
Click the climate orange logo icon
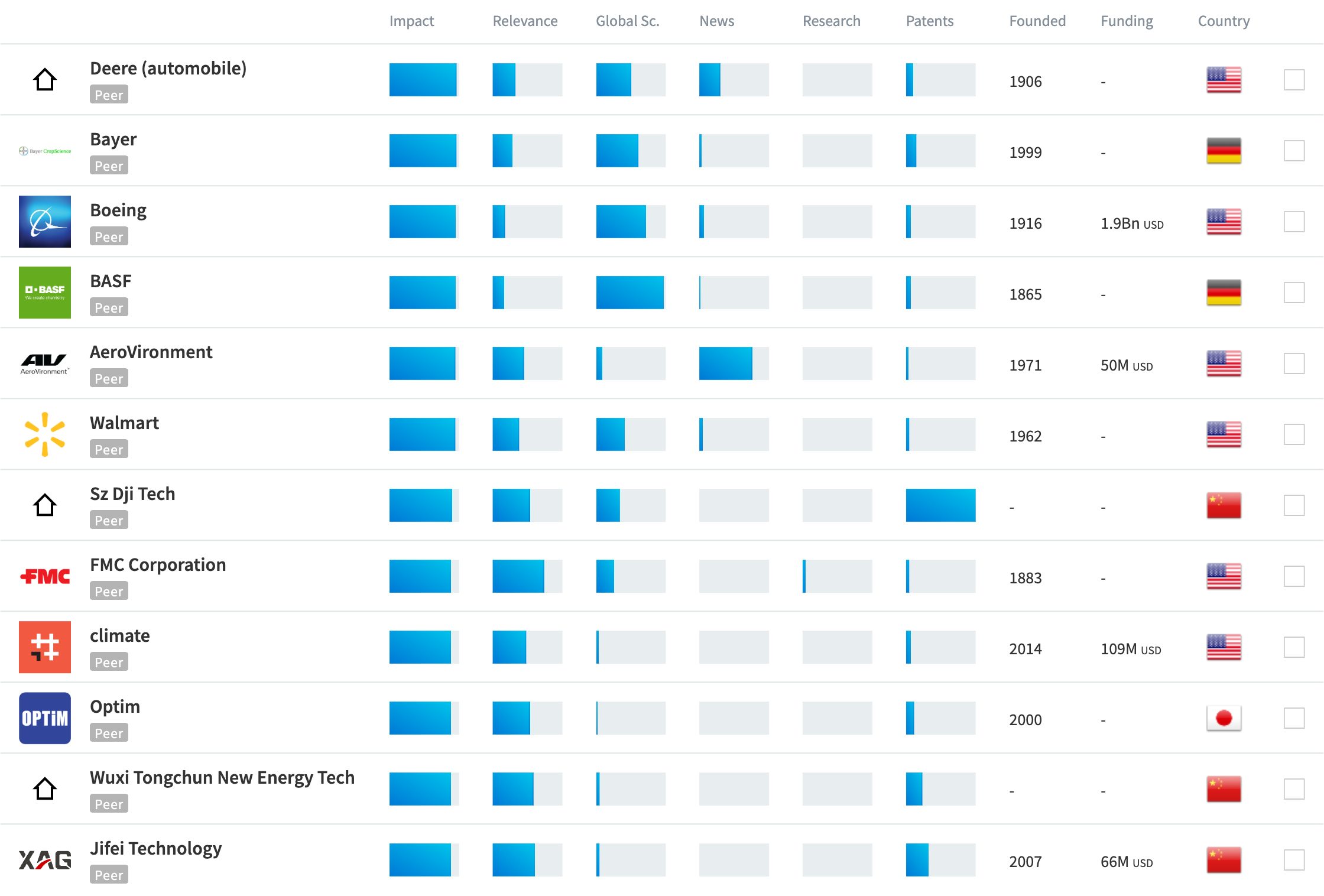45,647
